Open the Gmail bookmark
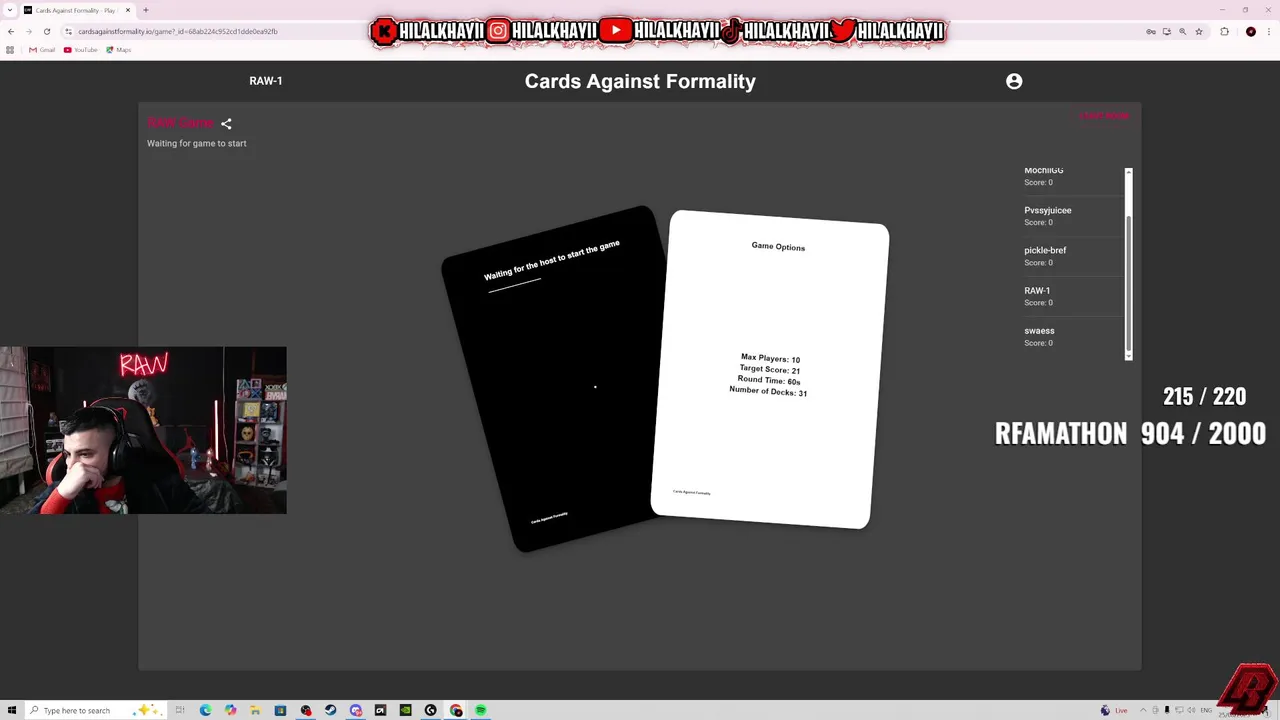The width and height of the screenshot is (1280, 720). pyautogui.click(x=42, y=50)
